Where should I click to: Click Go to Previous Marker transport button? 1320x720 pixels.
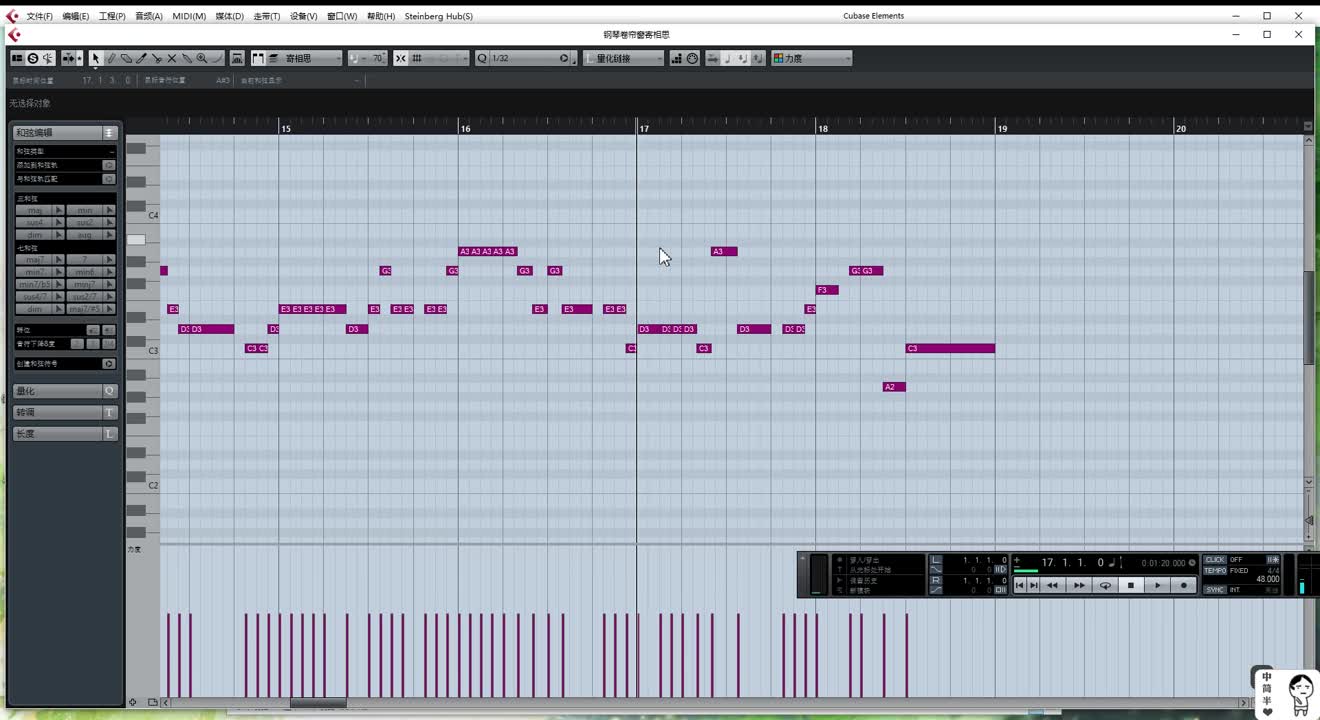tap(1020, 585)
